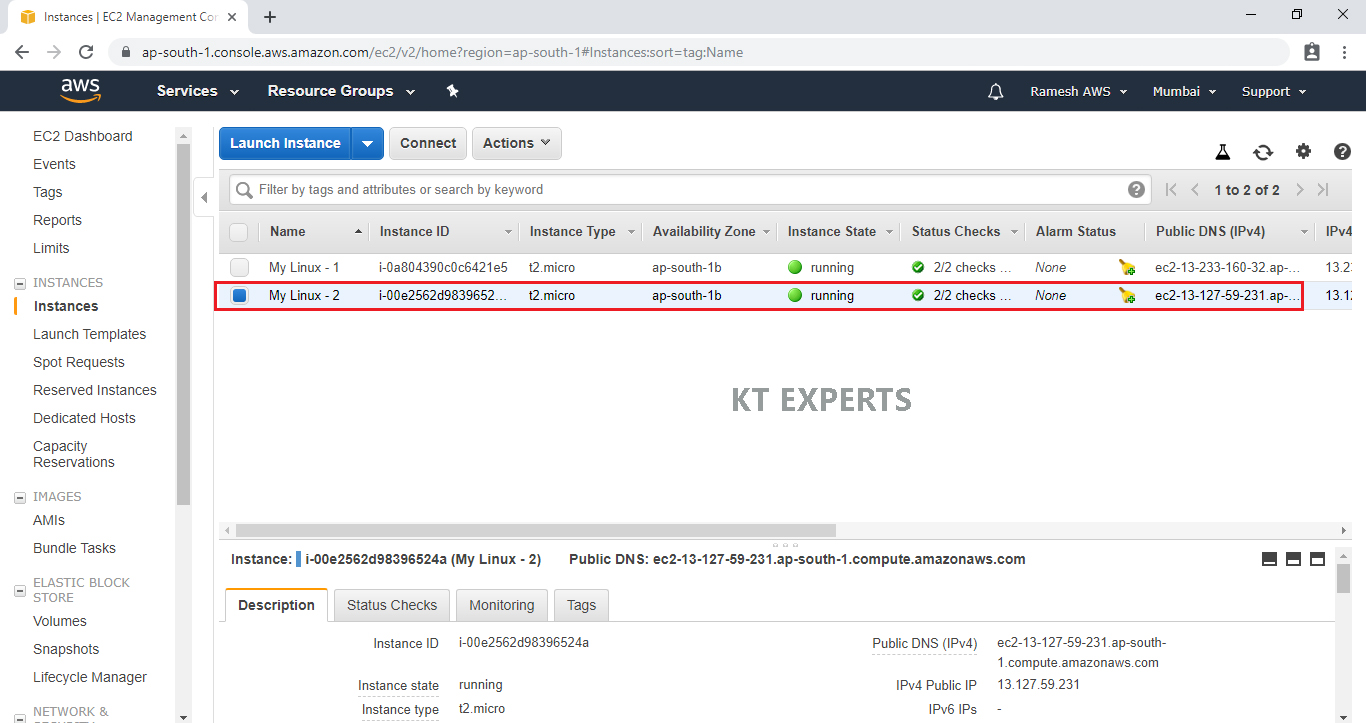The image size is (1366, 723).
Task: Check the My Linux - 1 row checkbox
Action: [x=239, y=267]
